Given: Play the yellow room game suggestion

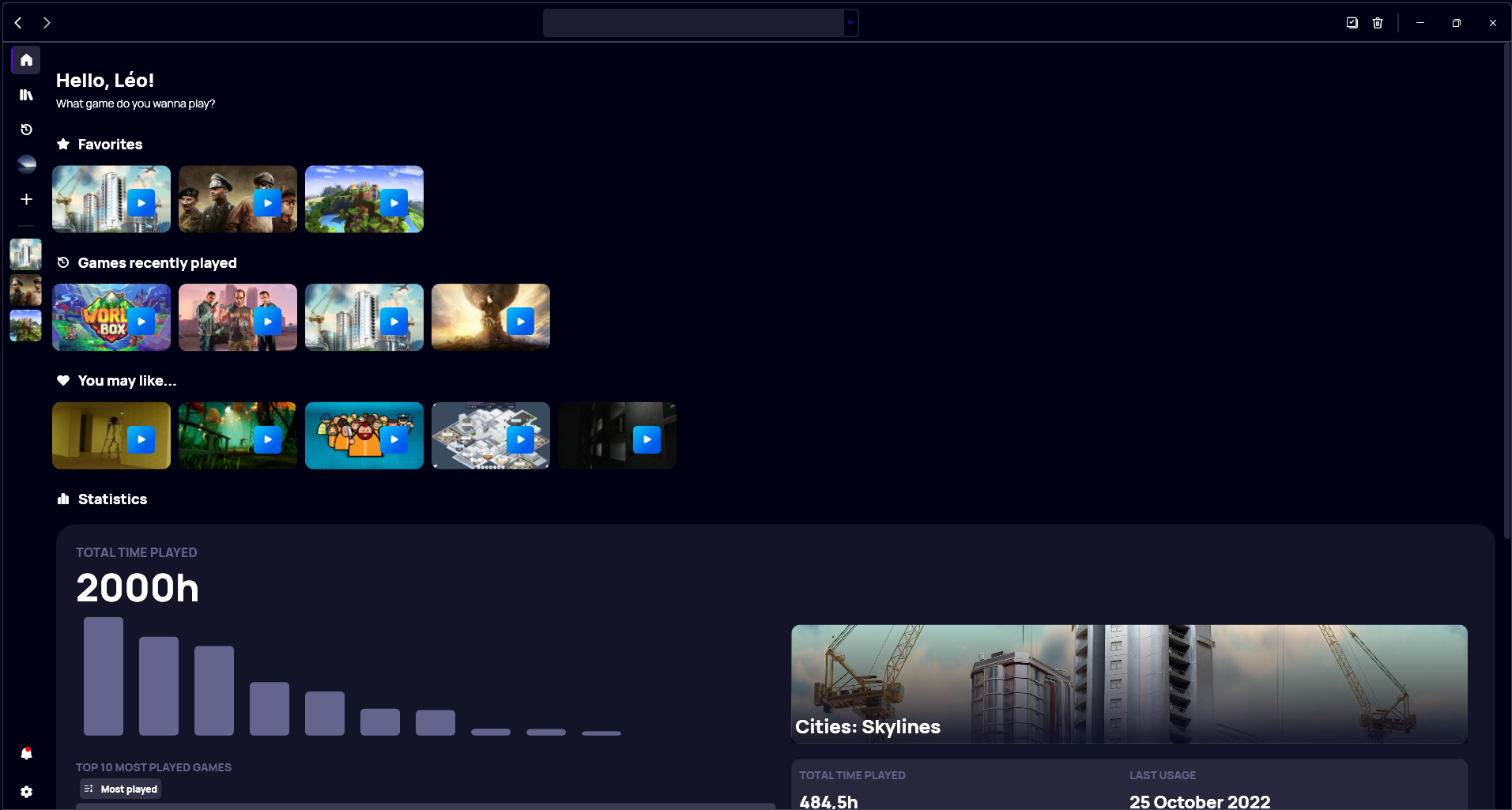Looking at the screenshot, I should [x=141, y=439].
